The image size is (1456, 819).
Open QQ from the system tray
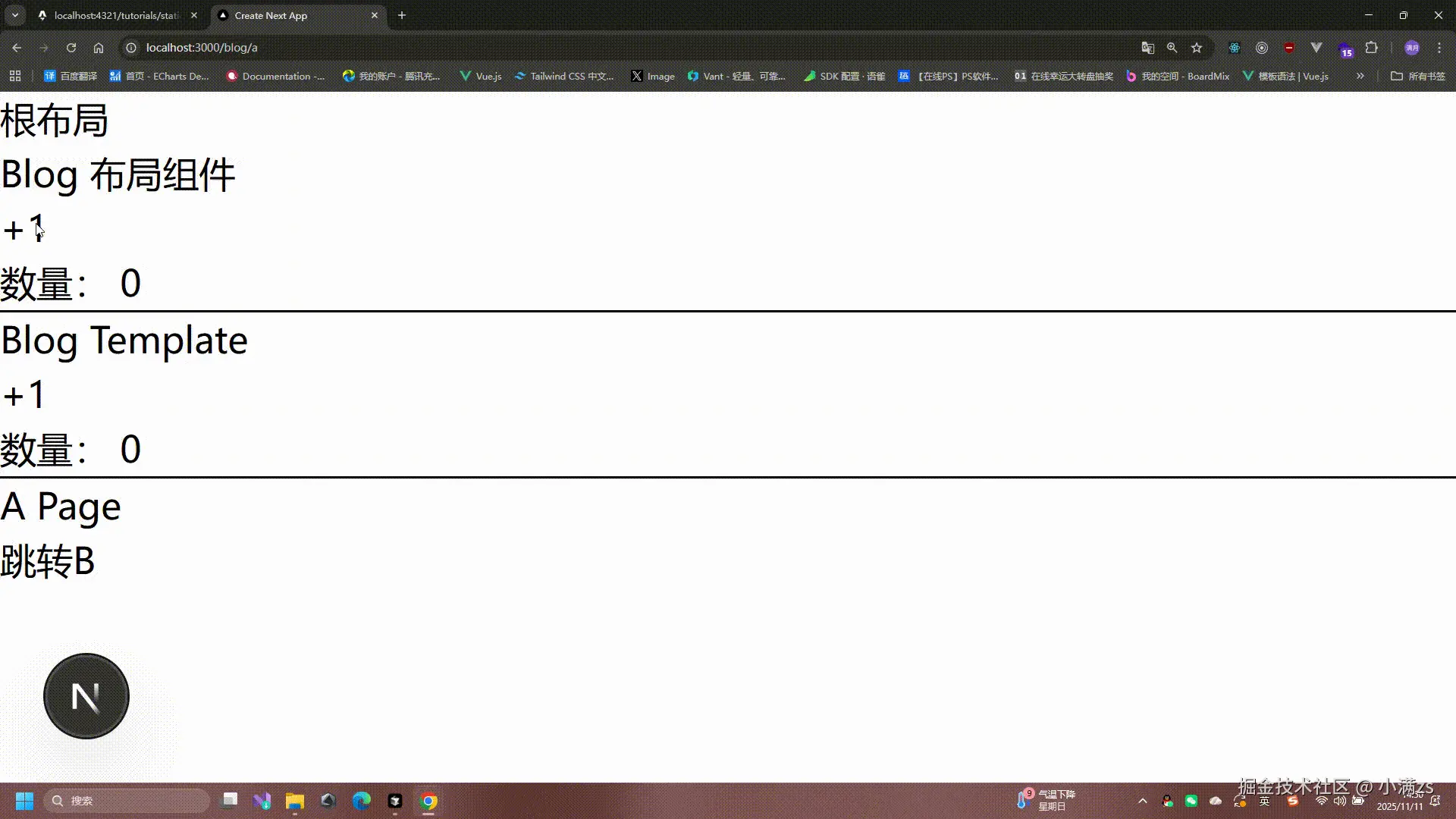[1166, 802]
